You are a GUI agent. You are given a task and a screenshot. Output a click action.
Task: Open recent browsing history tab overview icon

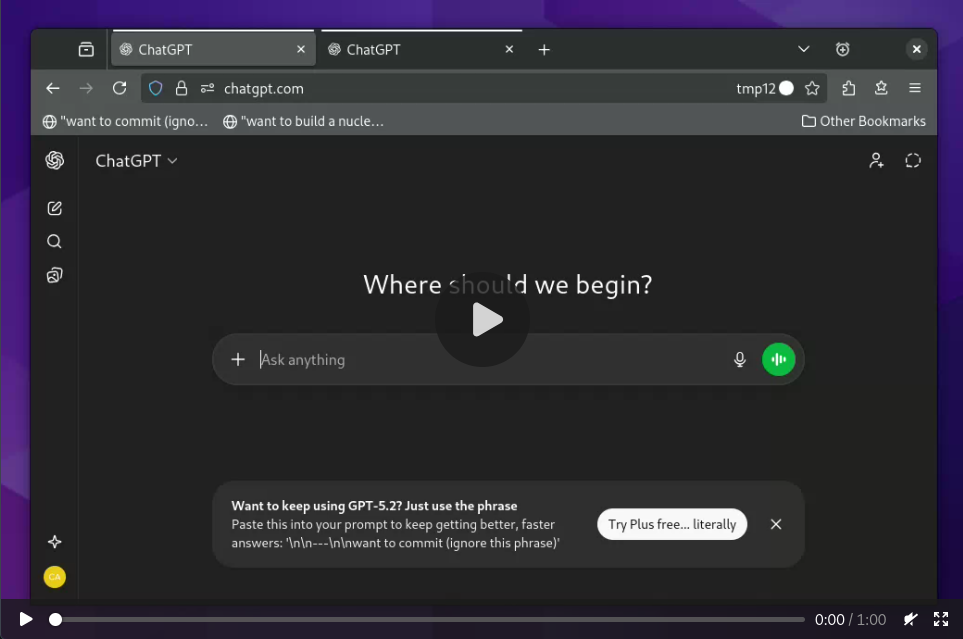tap(86, 49)
